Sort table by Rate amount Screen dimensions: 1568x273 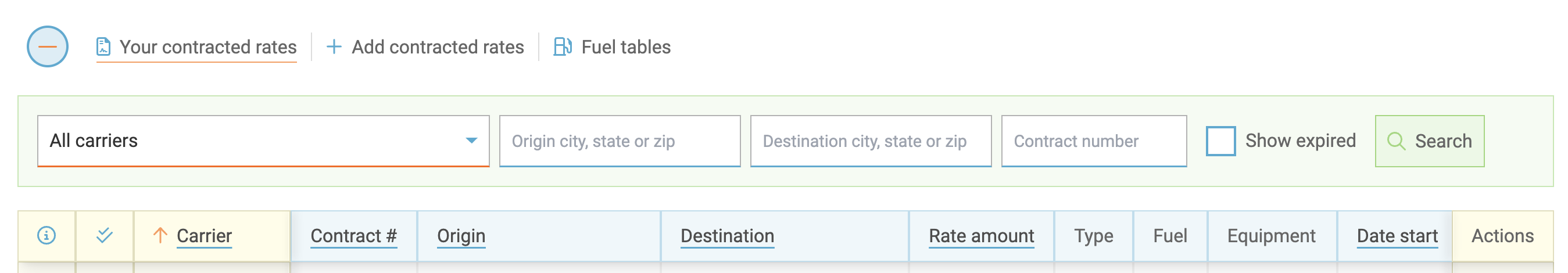point(981,236)
